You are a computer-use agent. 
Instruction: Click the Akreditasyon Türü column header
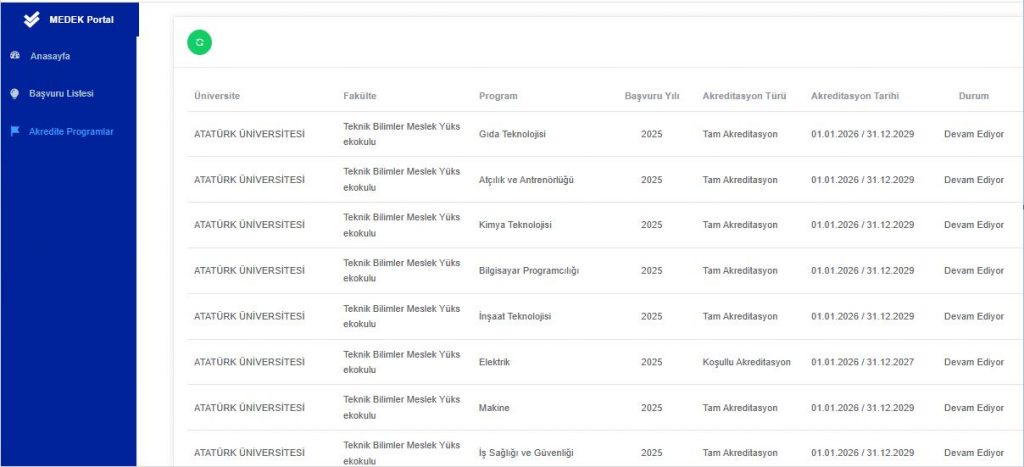point(744,96)
